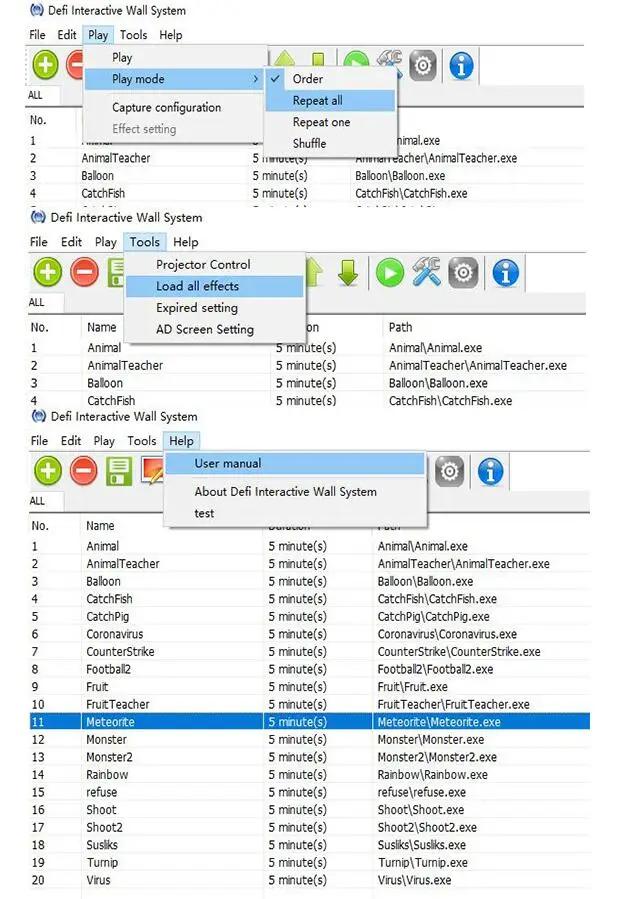The height and width of the screenshot is (899, 628).
Task: Click green add icon in Help-menu window
Action: coord(48,471)
